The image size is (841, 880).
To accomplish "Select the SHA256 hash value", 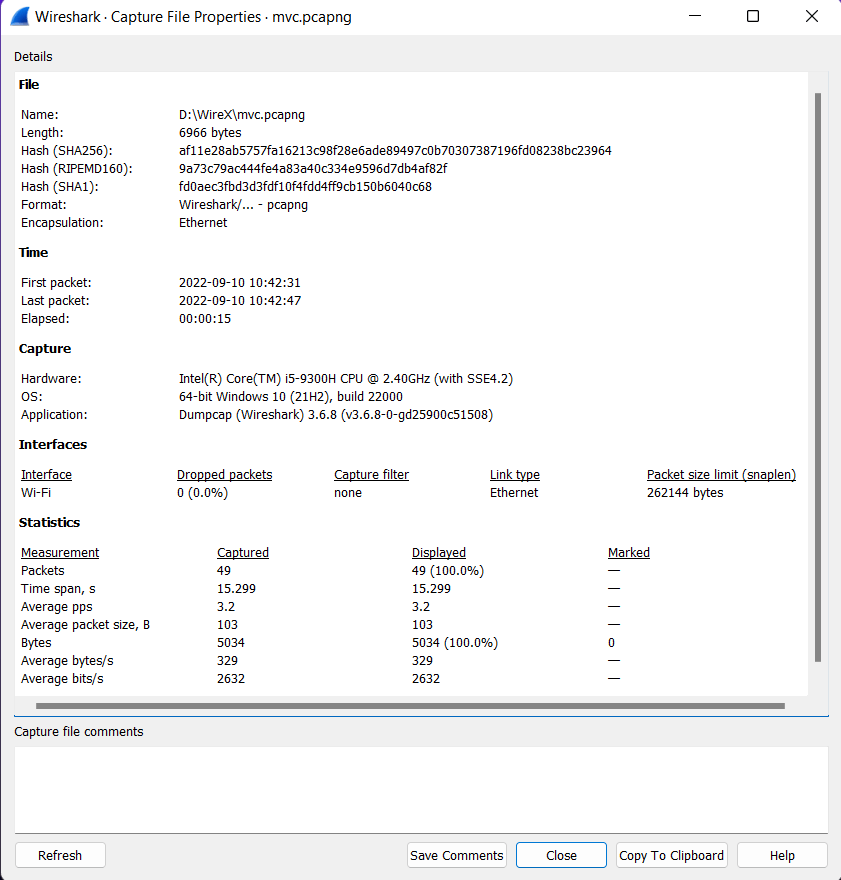I will (395, 150).
